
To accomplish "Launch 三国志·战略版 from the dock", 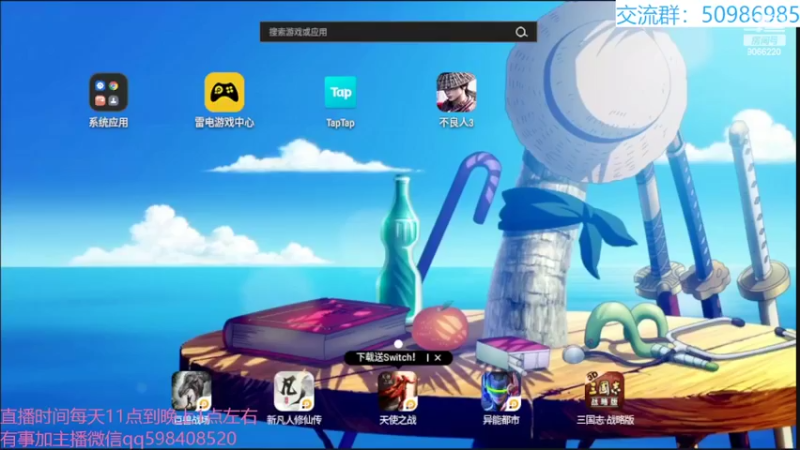I will 605,391.
